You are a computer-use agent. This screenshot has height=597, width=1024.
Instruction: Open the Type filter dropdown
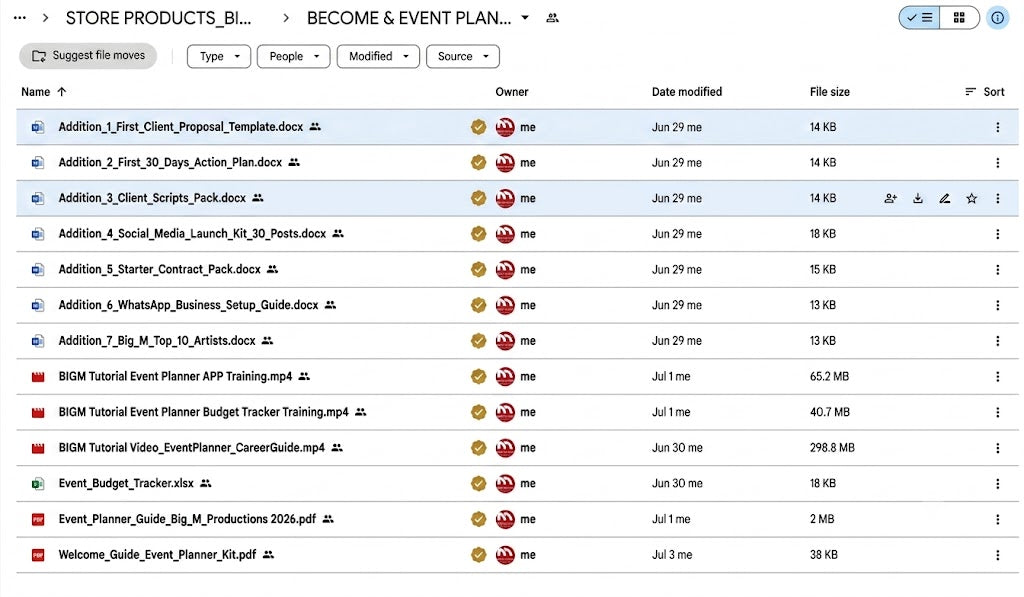[219, 56]
